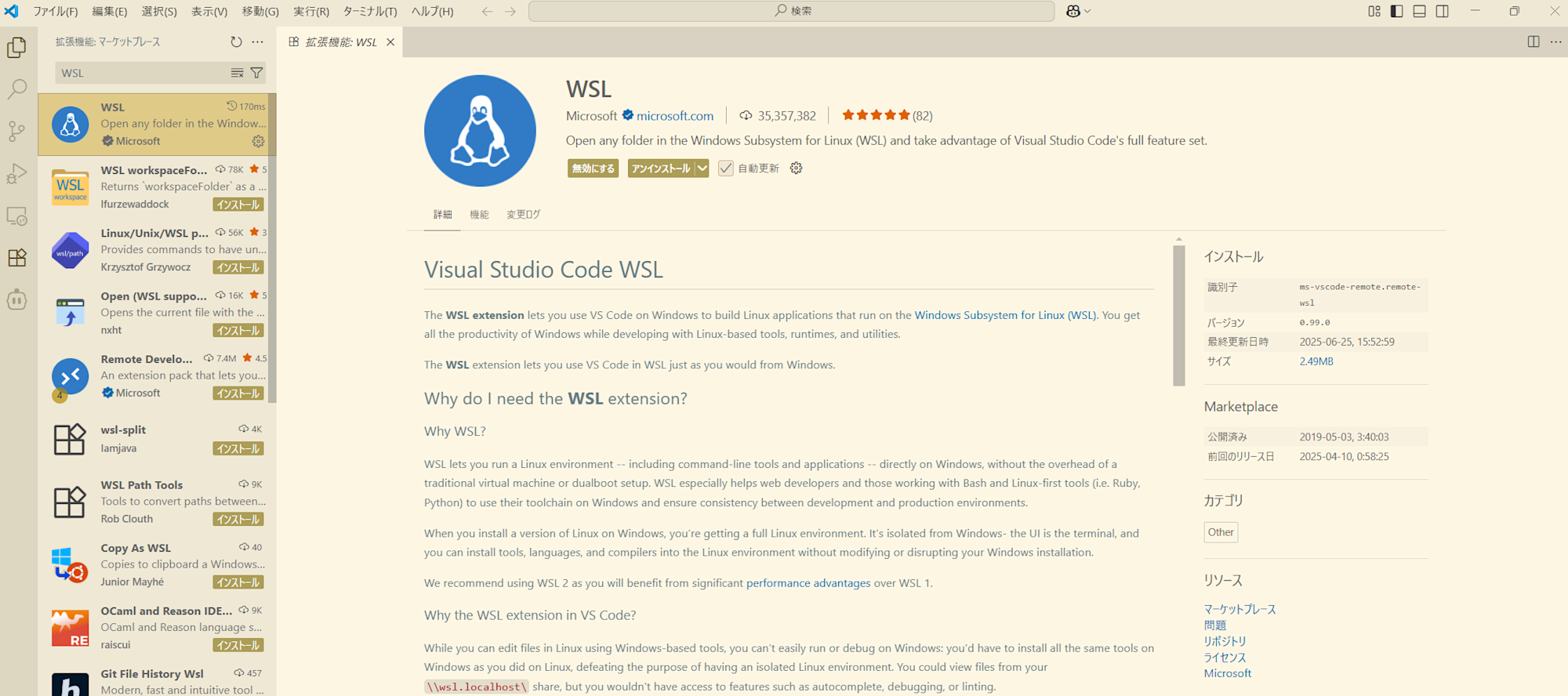Click the Other category tag
1568x696 pixels.
1221,532
